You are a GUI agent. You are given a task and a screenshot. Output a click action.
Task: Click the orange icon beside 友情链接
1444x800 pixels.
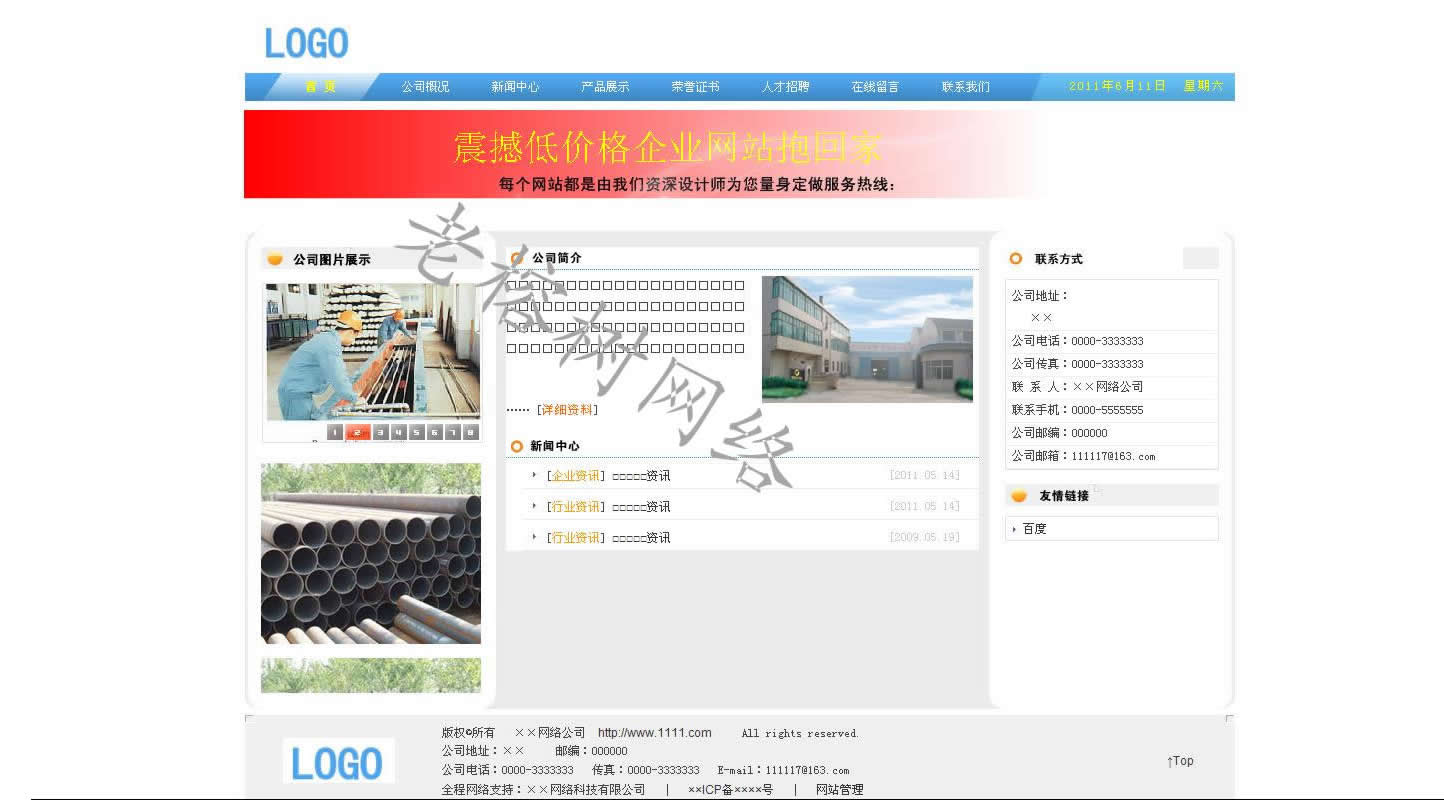(x=1019, y=496)
